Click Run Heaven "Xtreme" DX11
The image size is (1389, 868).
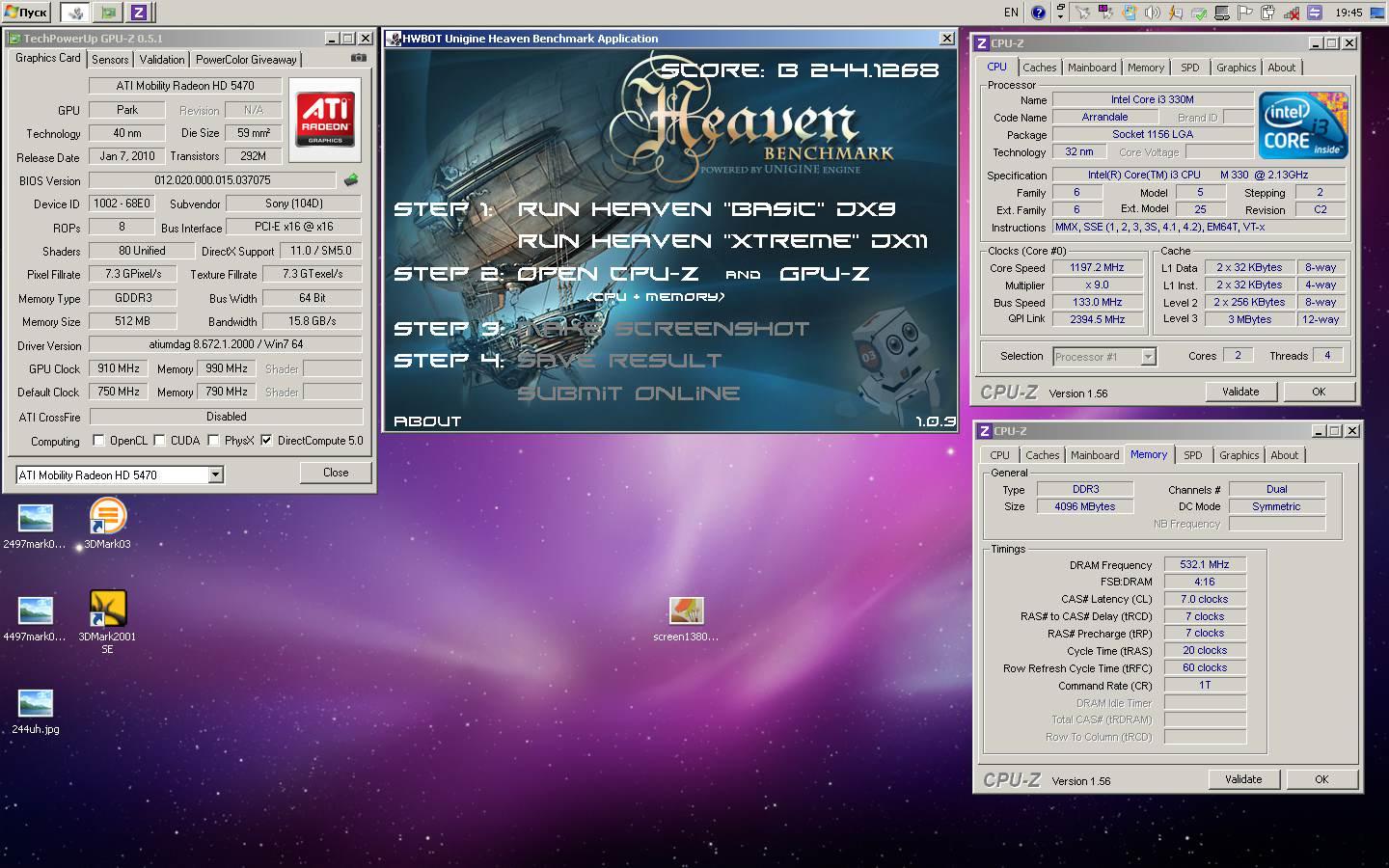(722, 241)
